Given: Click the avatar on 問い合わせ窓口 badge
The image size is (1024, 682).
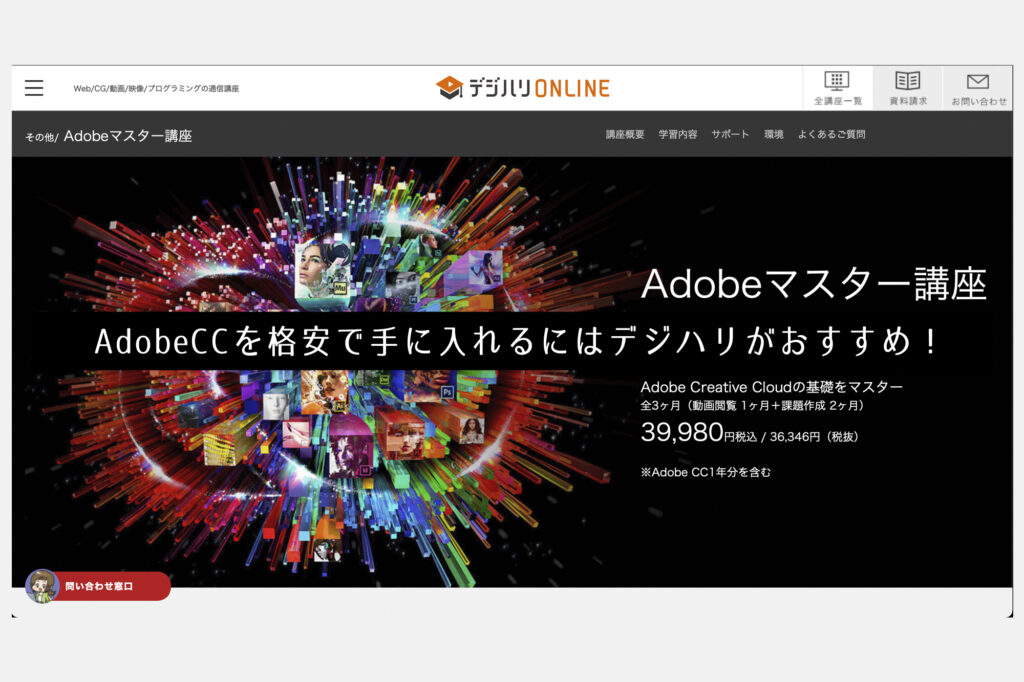Looking at the screenshot, I should [x=42, y=586].
